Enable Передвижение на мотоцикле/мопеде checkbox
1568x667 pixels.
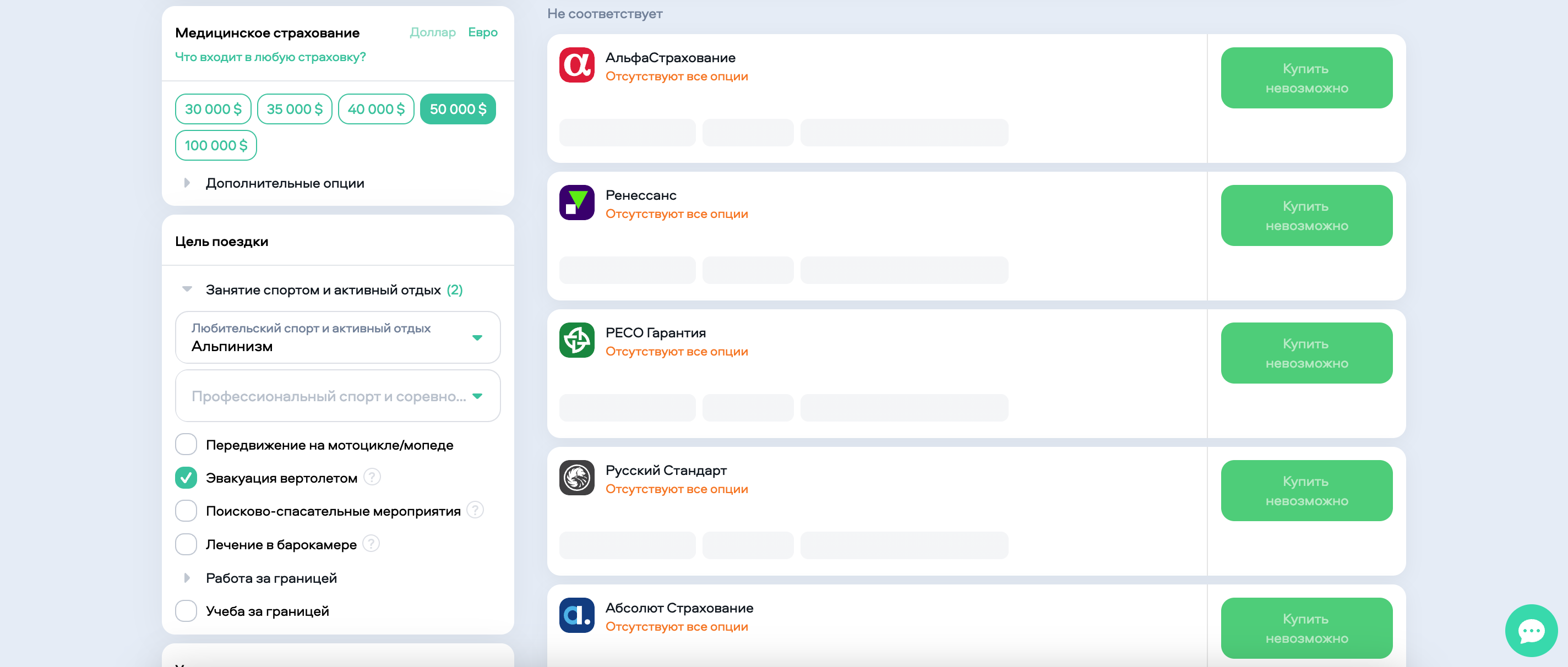click(186, 444)
